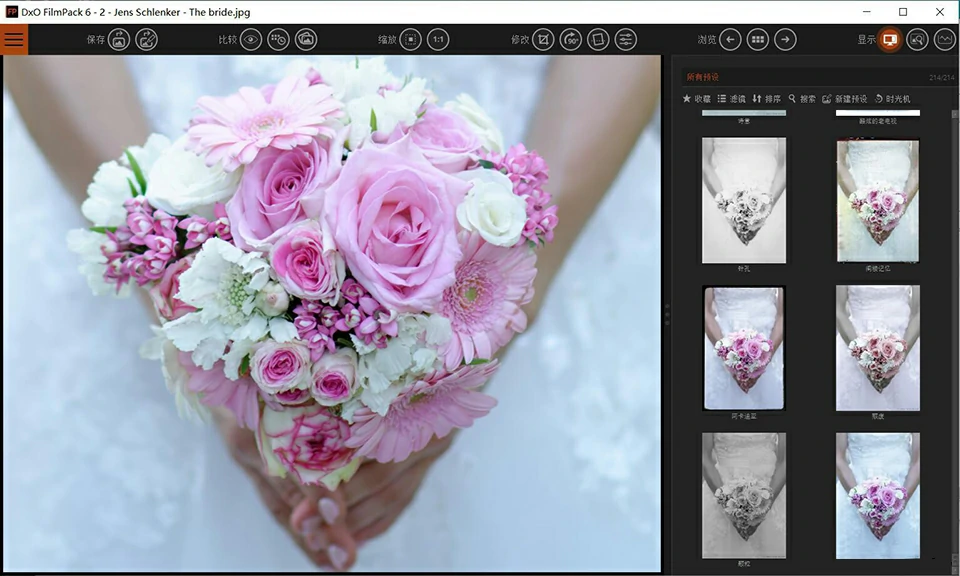The width and height of the screenshot is (960, 576).
Task: Go to the previous image arrow
Action: click(730, 40)
